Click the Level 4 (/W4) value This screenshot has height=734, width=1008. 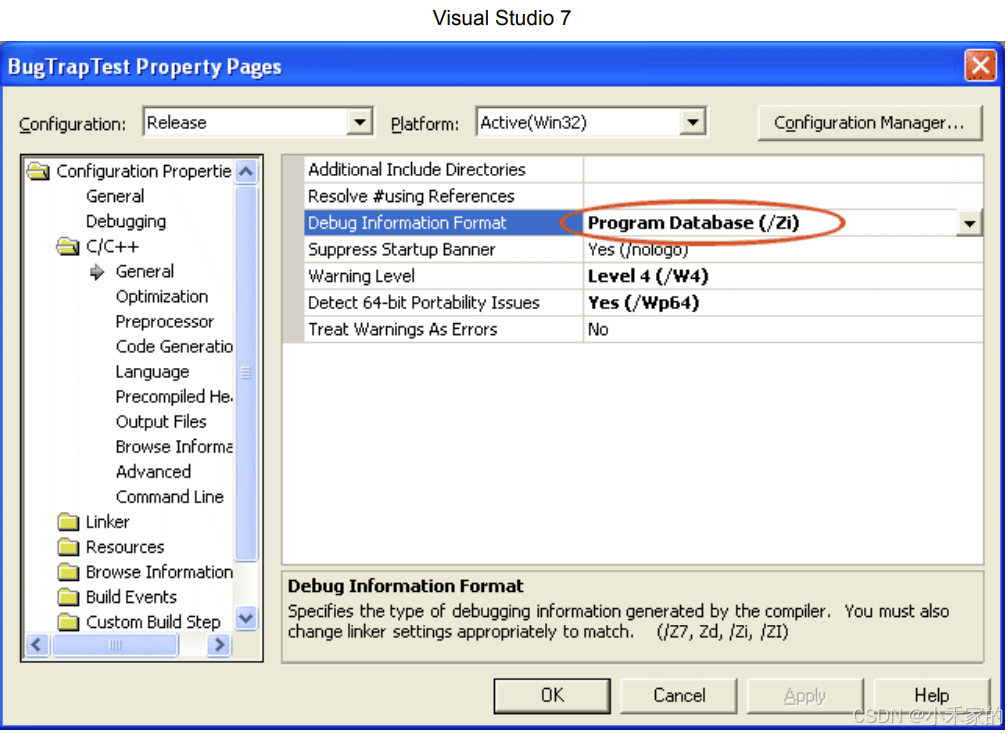pos(648,276)
